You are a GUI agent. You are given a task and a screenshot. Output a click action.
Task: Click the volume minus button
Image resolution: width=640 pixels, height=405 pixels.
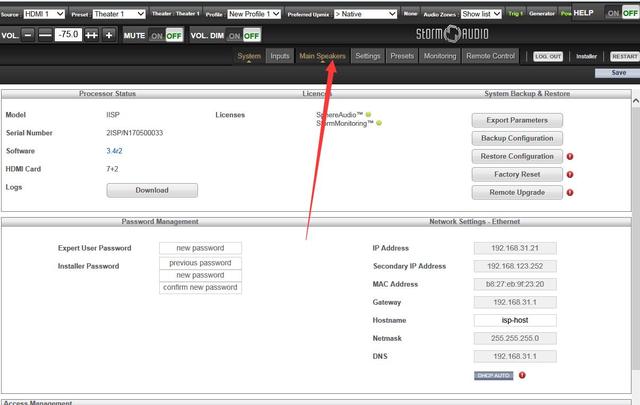[28, 34]
